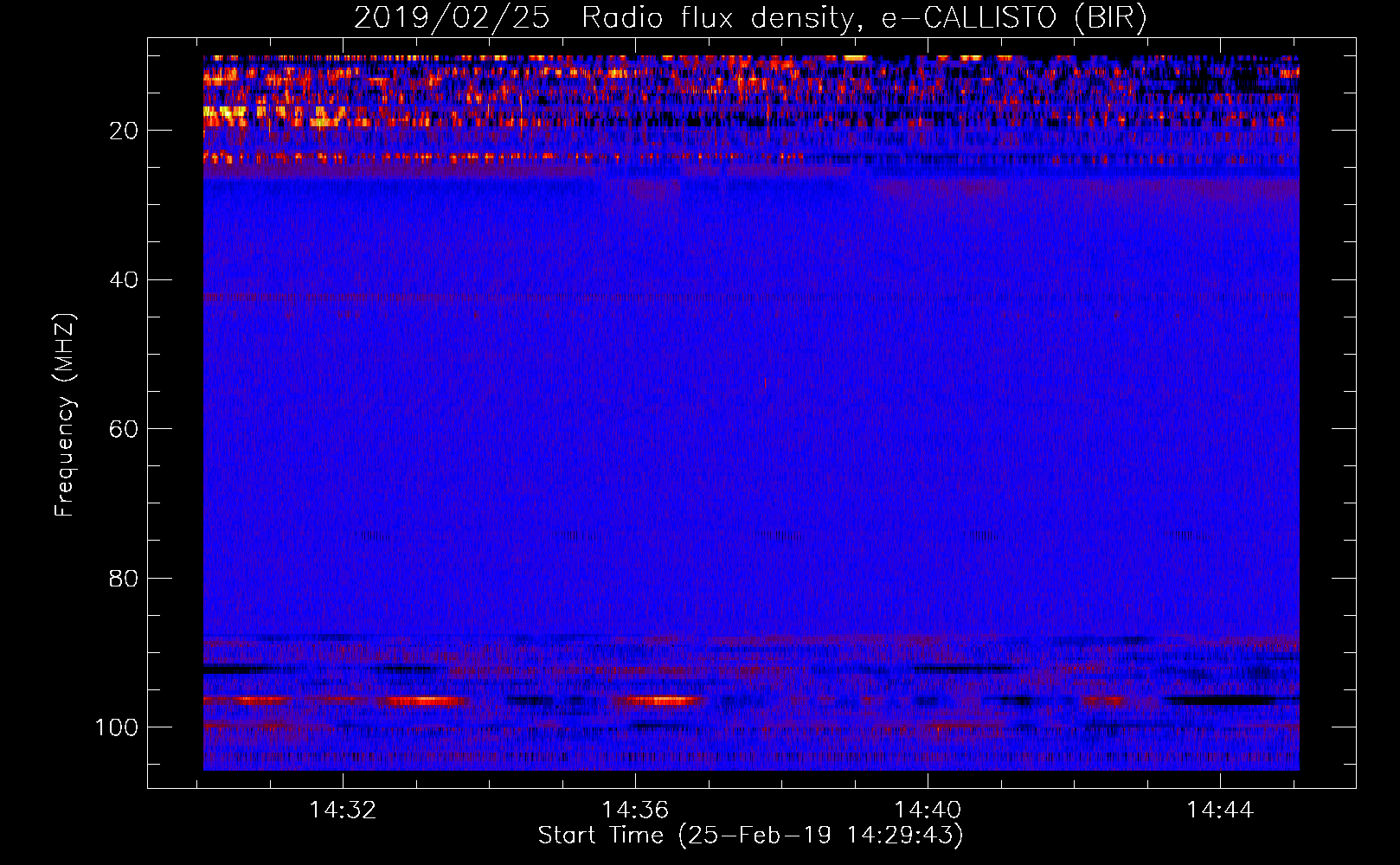The height and width of the screenshot is (865, 1400).
Task: Click the 14:40 time tick label
Action: point(928,811)
